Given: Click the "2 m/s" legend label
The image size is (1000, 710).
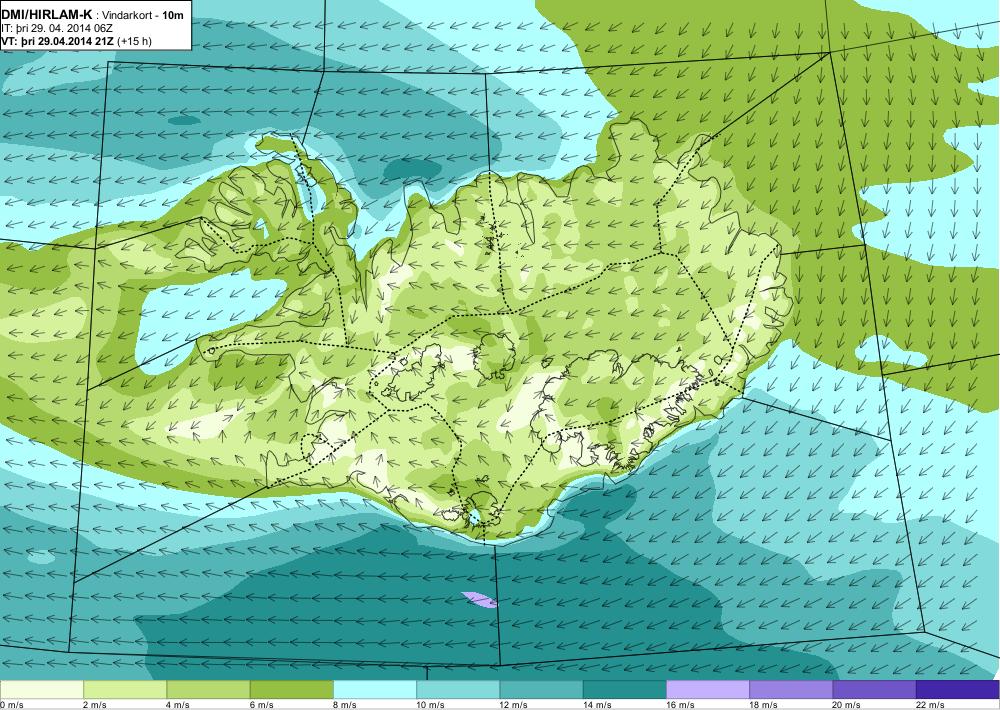Looking at the screenshot, I should coord(96,705).
